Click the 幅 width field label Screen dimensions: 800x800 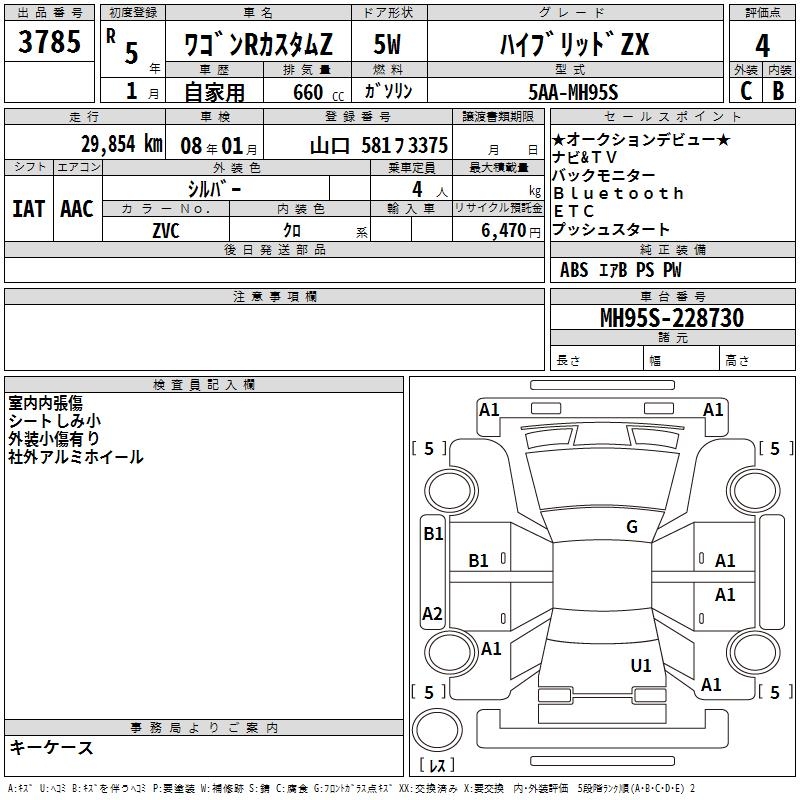[655, 361]
